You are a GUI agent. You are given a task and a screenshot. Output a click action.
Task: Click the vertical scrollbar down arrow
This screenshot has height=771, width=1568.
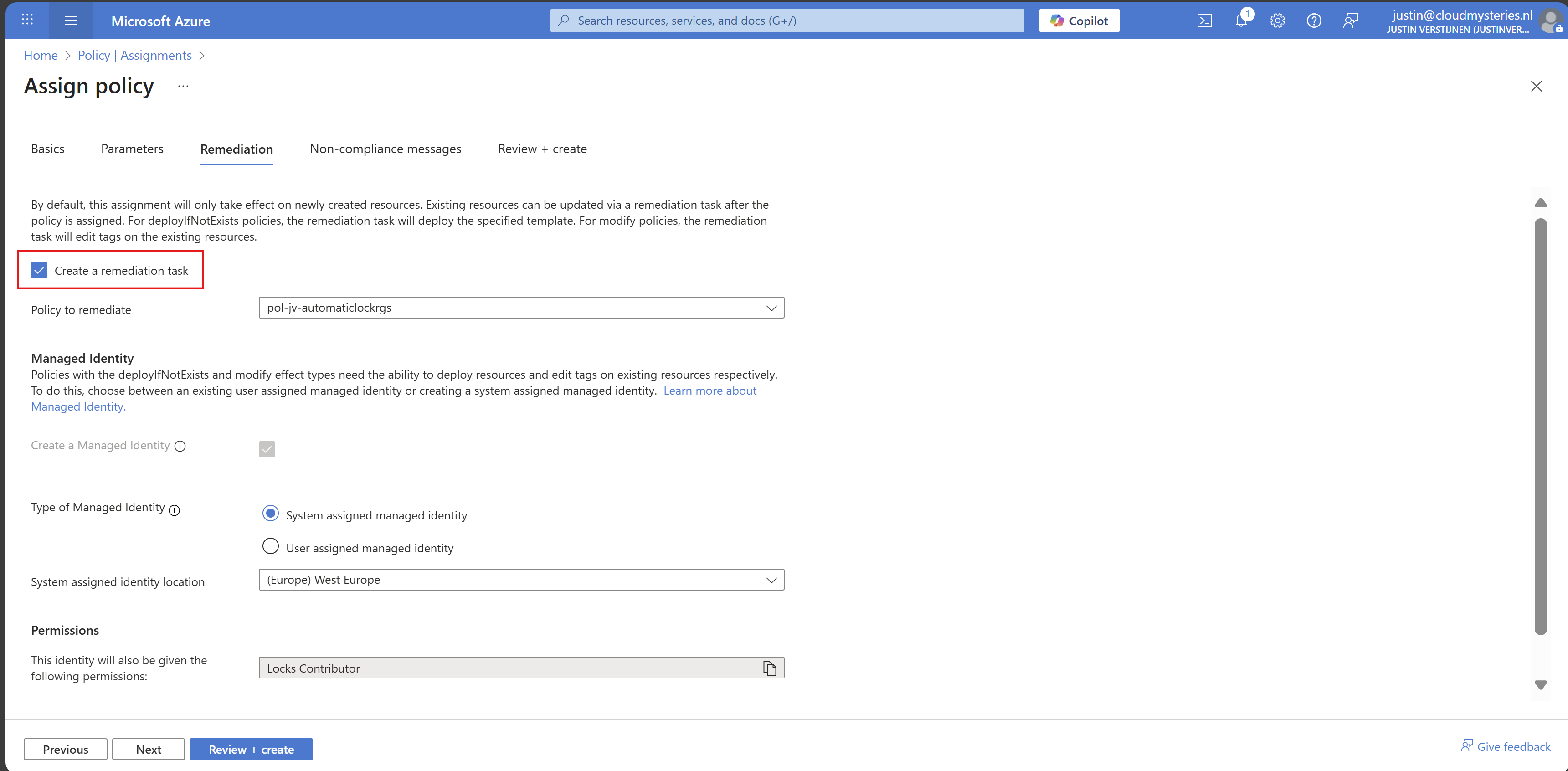click(1540, 685)
